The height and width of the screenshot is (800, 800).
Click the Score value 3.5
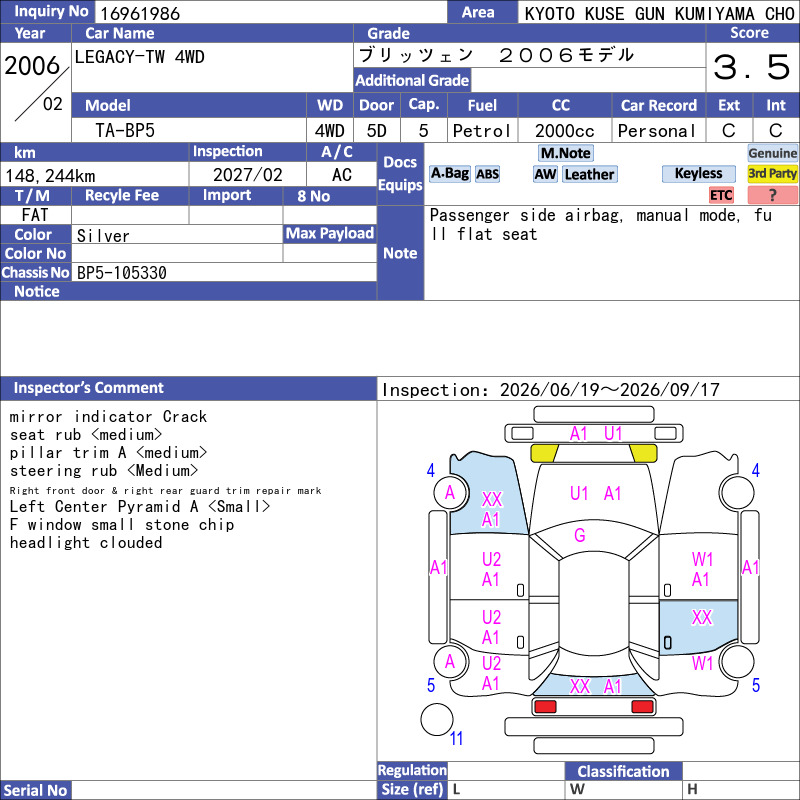(x=752, y=67)
